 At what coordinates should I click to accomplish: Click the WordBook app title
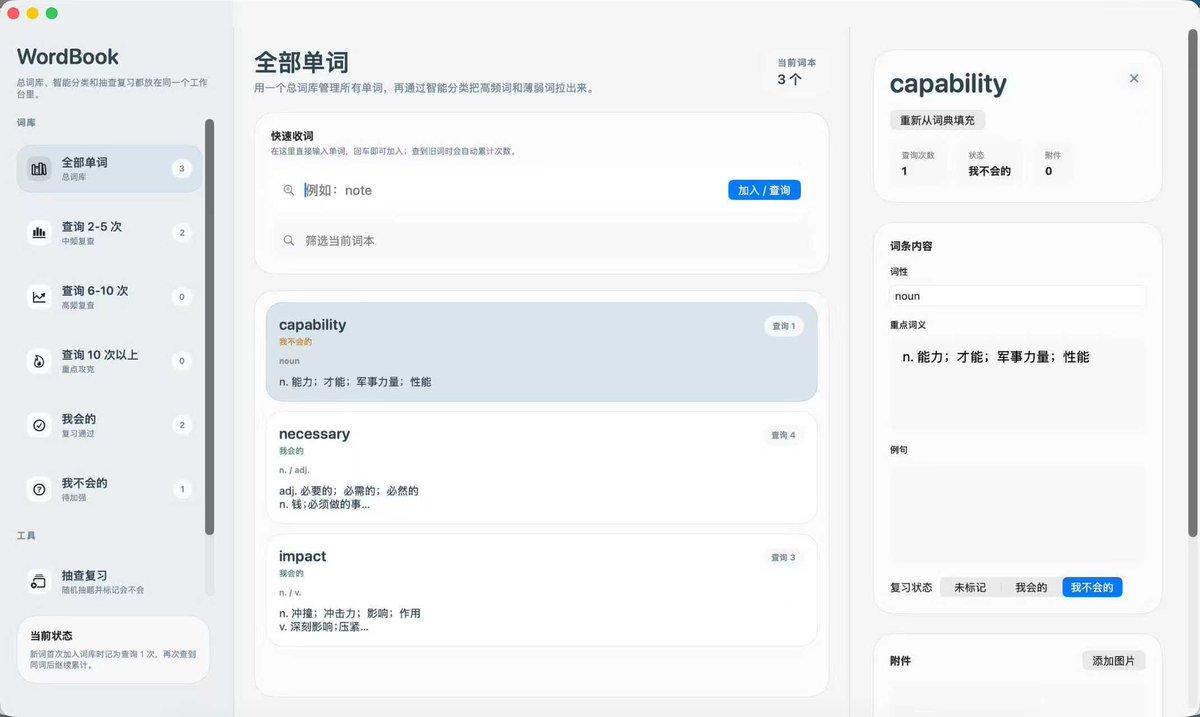(68, 57)
